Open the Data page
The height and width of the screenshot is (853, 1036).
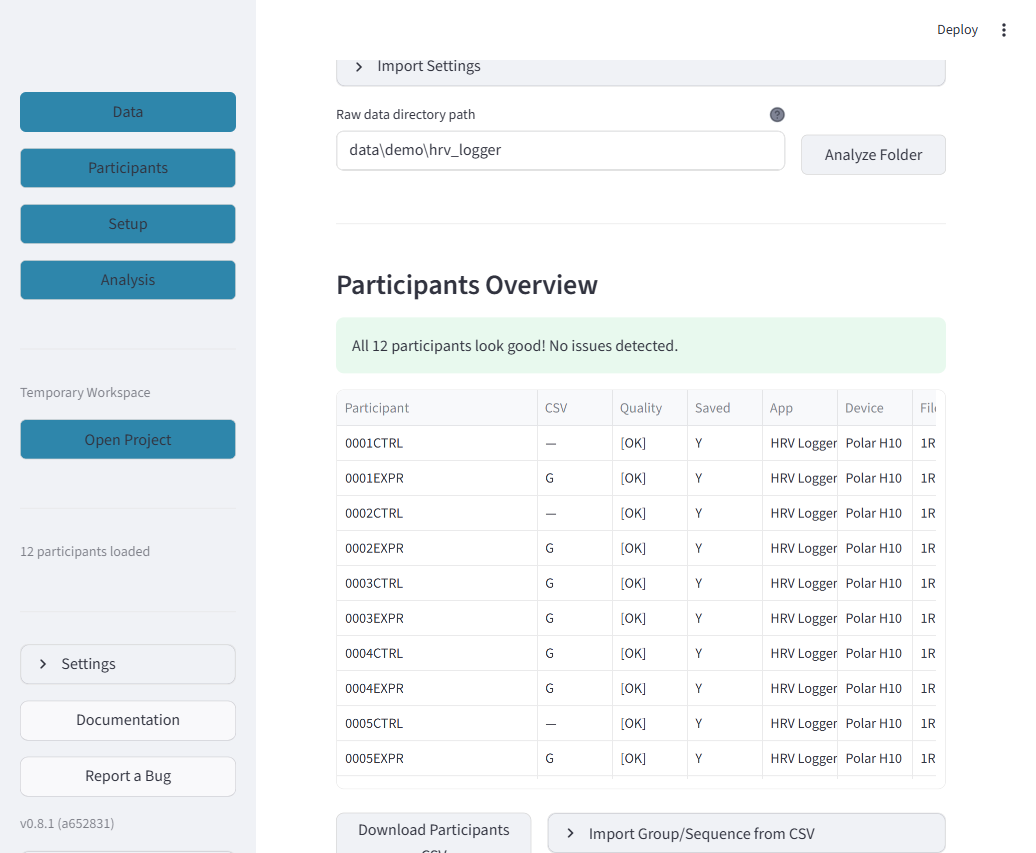pyautogui.click(x=128, y=112)
